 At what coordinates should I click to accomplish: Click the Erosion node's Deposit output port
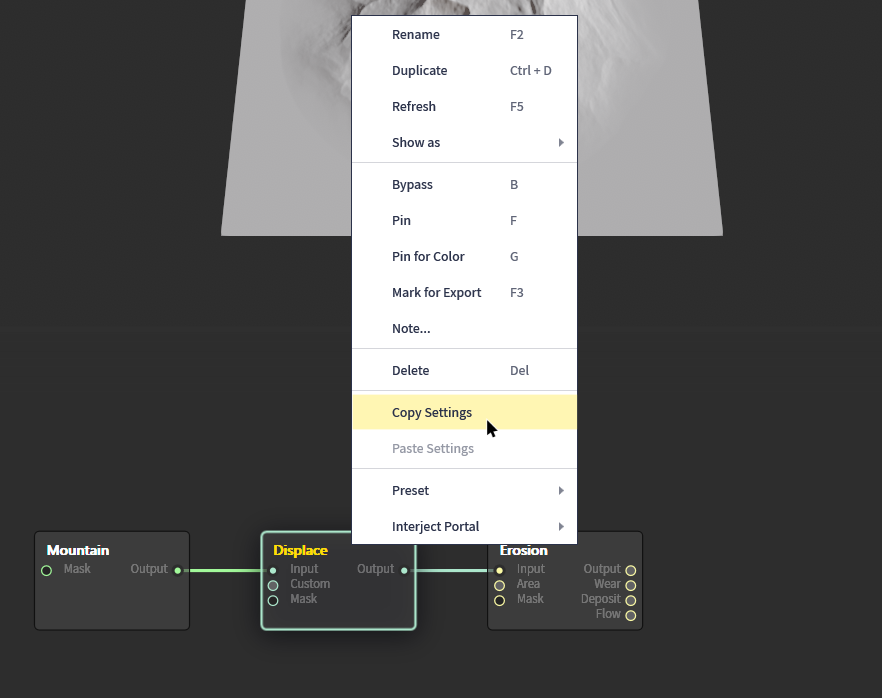pyautogui.click(x=631, y=600)
